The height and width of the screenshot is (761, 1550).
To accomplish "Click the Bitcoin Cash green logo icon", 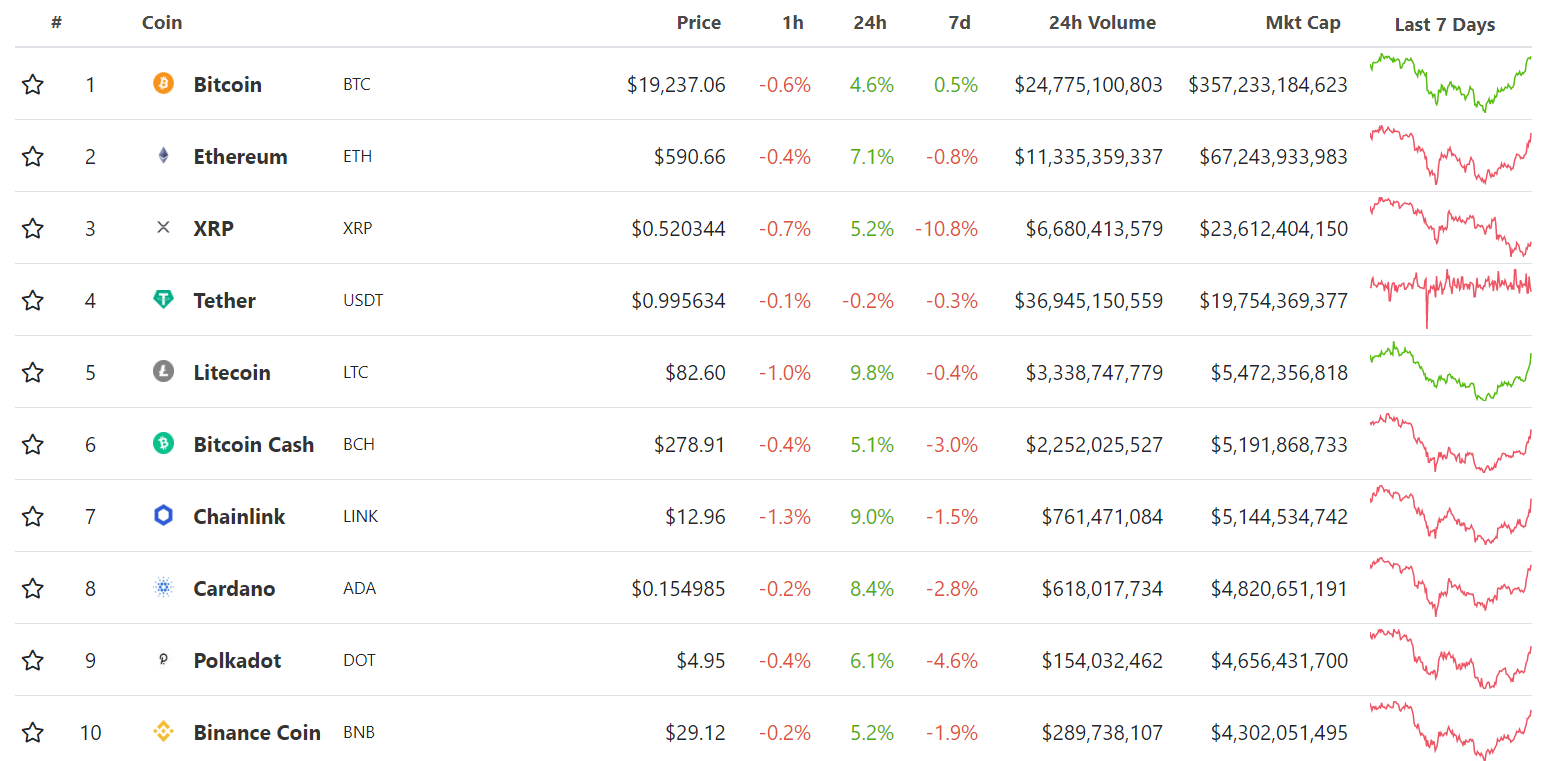I will click(163, 444).
